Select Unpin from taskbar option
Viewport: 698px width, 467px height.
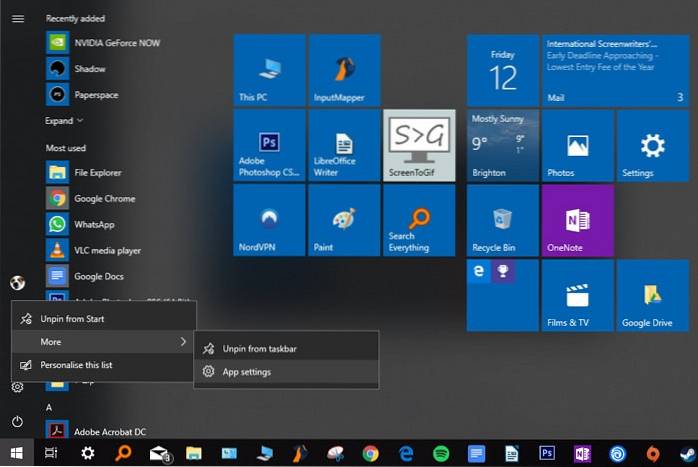259,349
